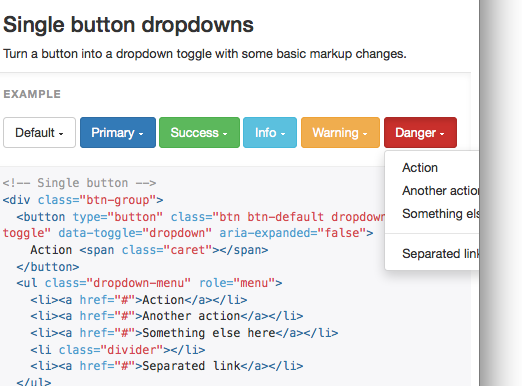Click the btn-group code line
The width and height of the screenshot is (522, 386).
tap(83, 200)
